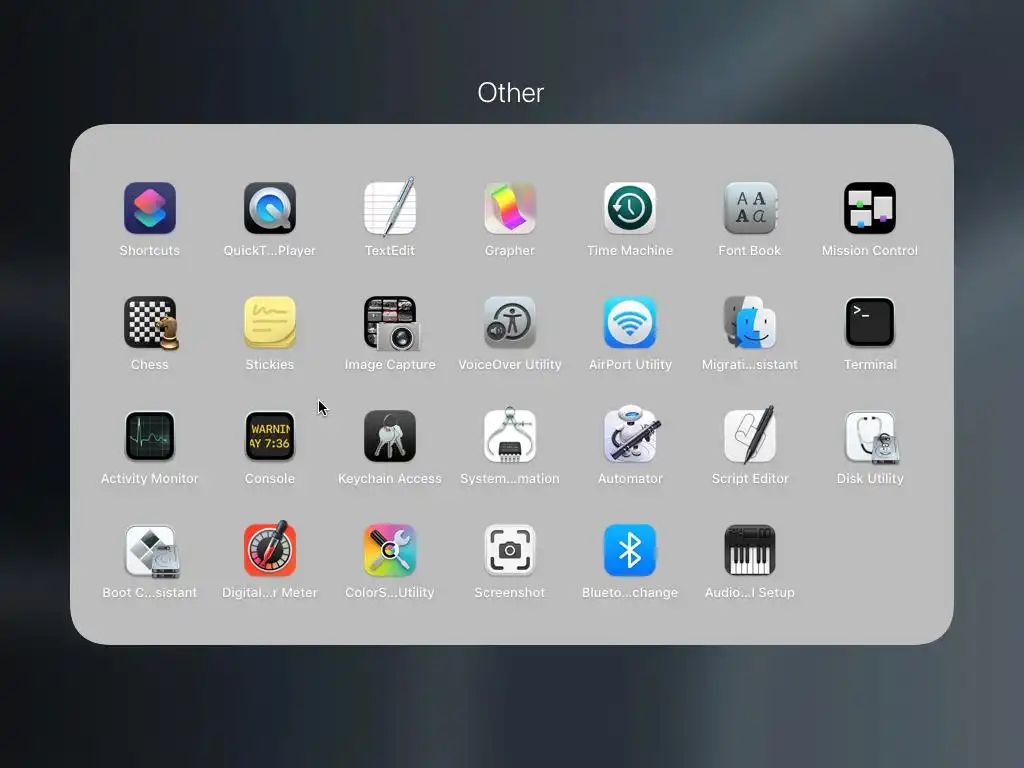Open the Shortcuts app icon
Image resolution: width=1024 pixels, height=768 pixels.
click(x=150, y=208)
